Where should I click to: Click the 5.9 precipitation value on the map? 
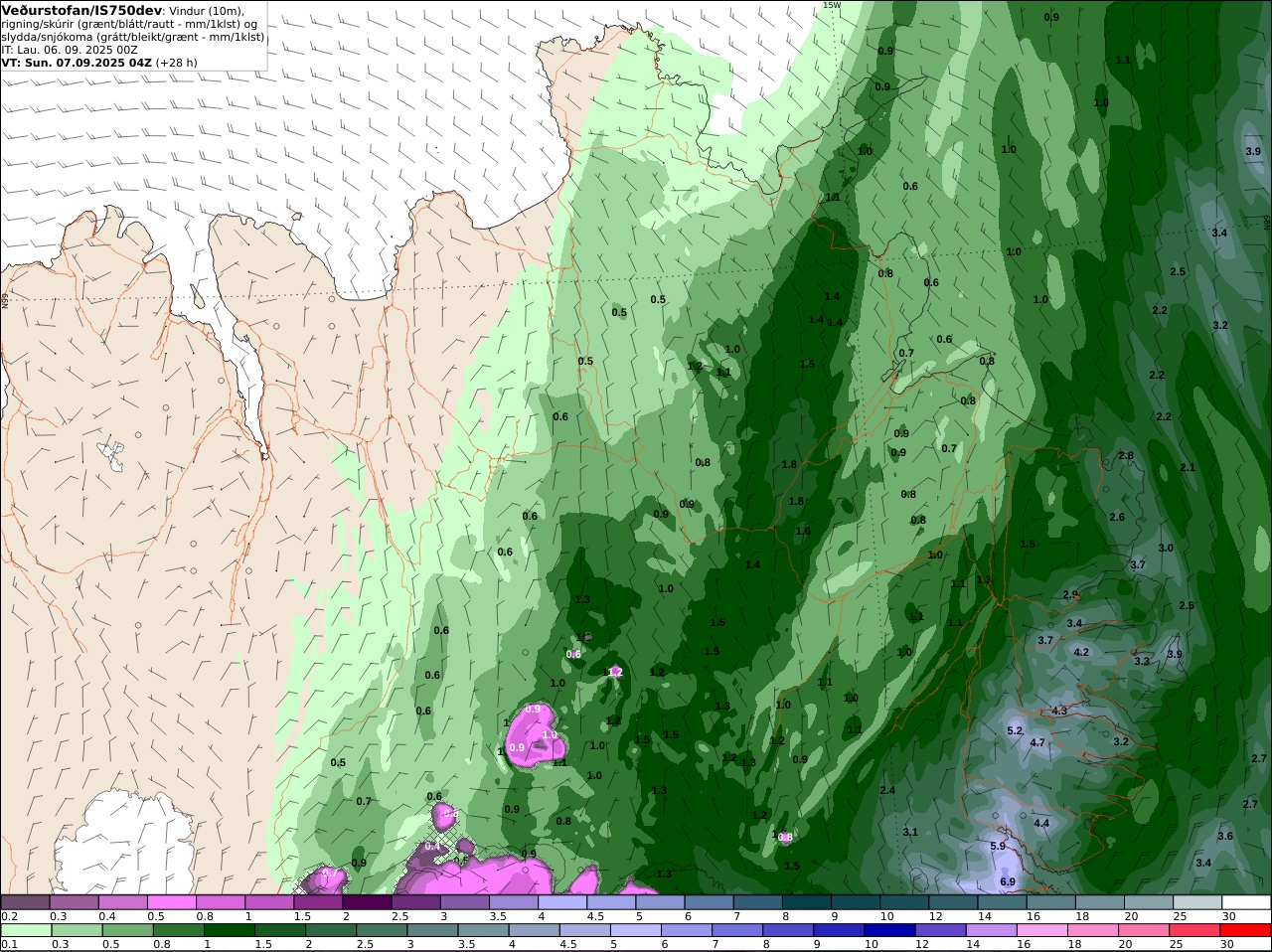(998, 846)
